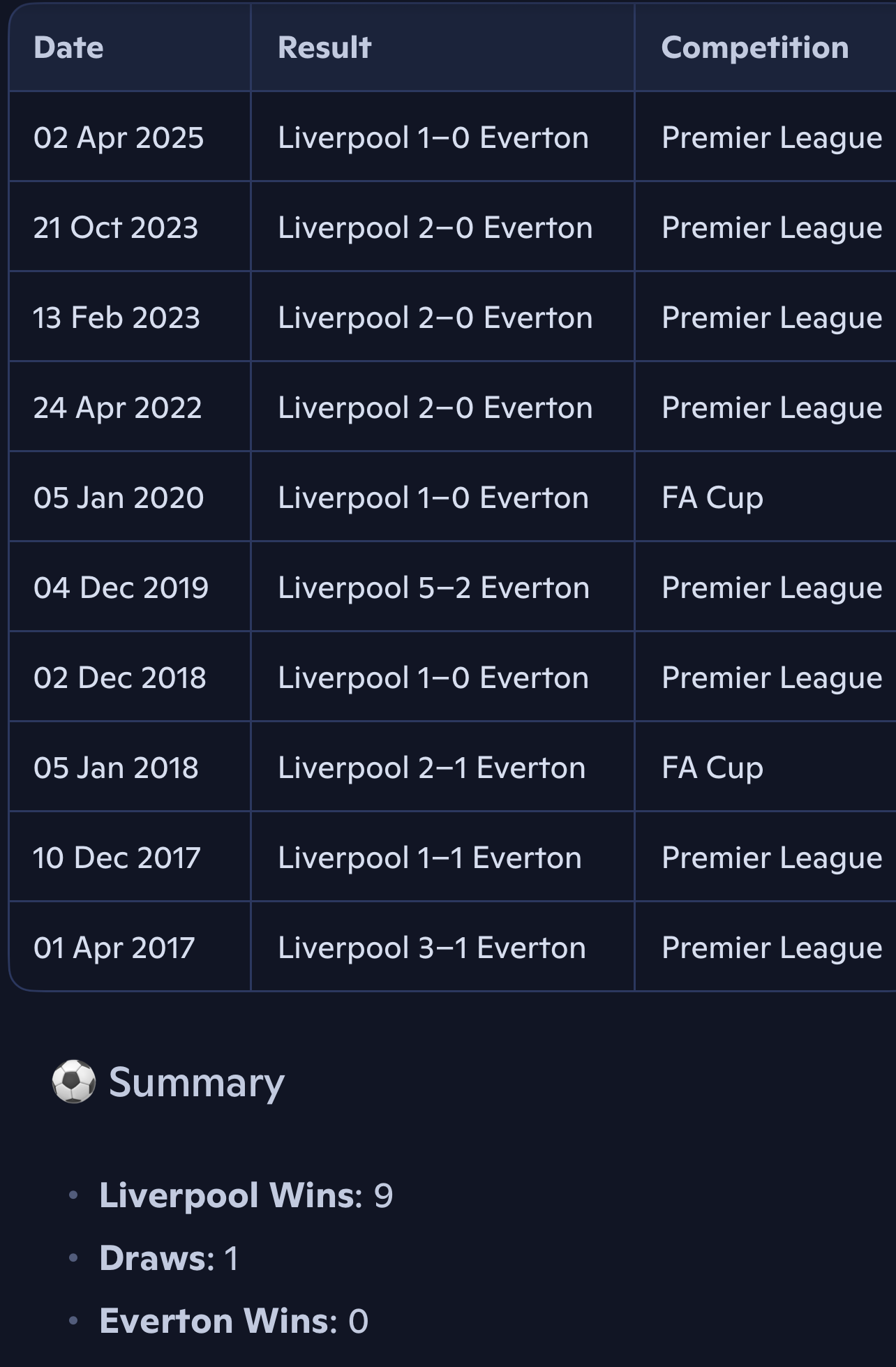The width and height of the screenshot is (896, 1367).
Task: Click the Summary heading text
Action: tap(196, 1082)
